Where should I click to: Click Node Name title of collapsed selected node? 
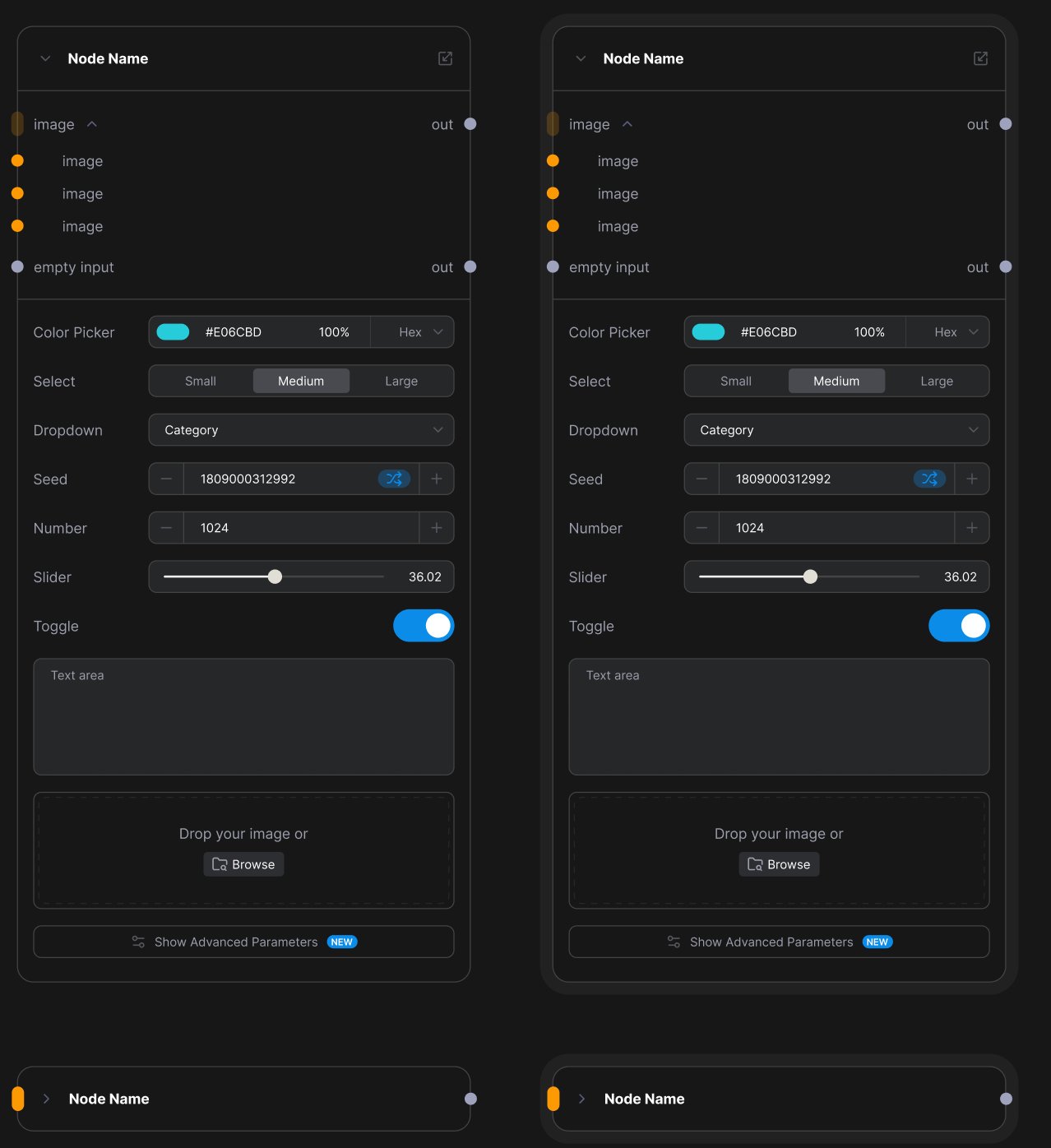644,1099
